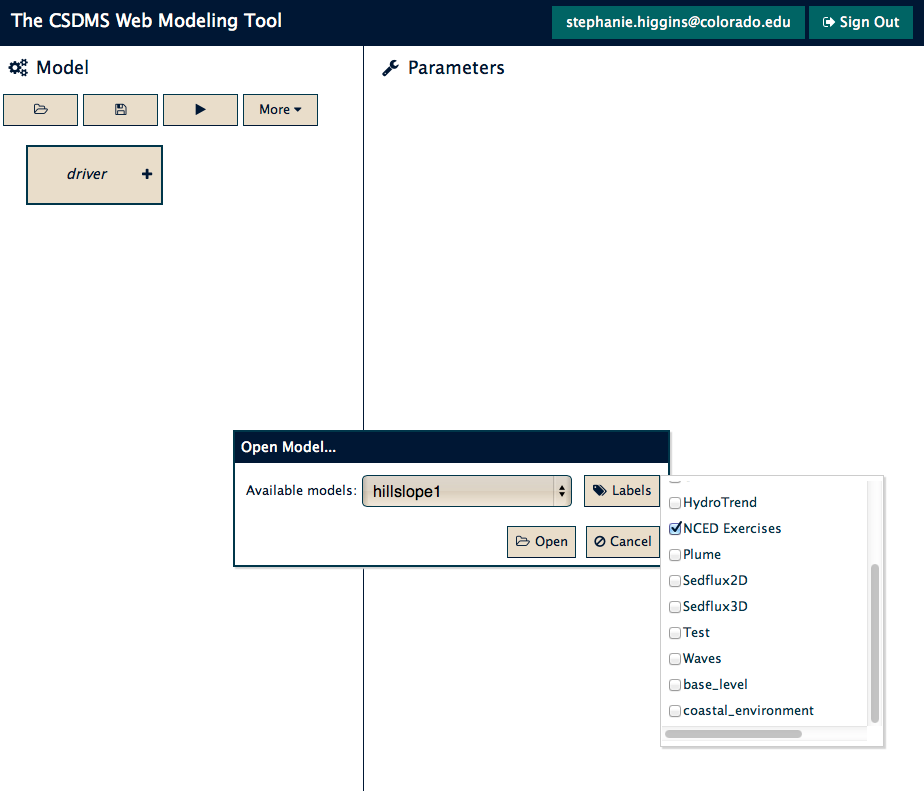Expand the More dropdown menu

pos(280,110)
